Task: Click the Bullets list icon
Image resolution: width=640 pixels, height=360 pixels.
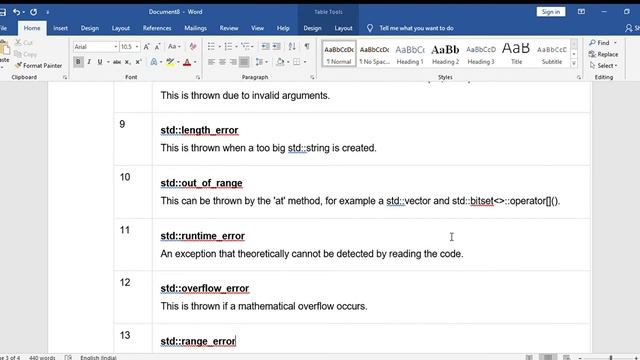Action: [x=211, y=47]
